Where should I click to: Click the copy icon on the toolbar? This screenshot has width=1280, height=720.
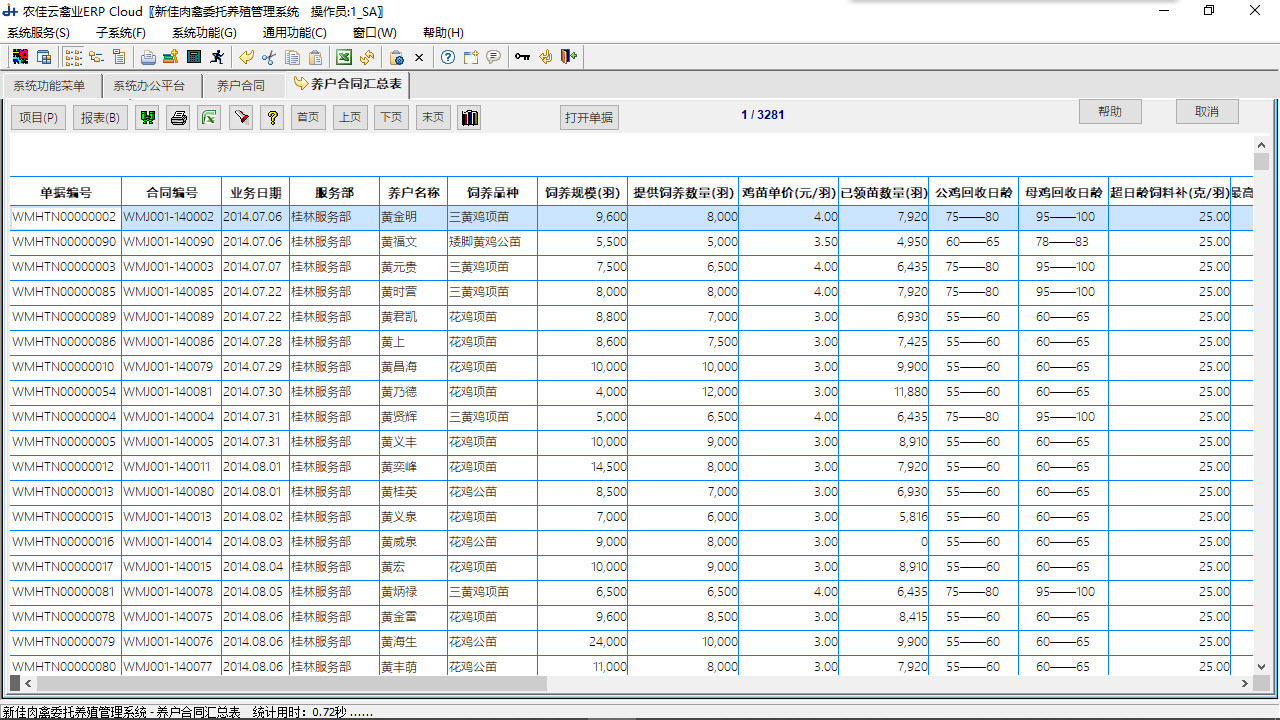(x=291, y=57)
